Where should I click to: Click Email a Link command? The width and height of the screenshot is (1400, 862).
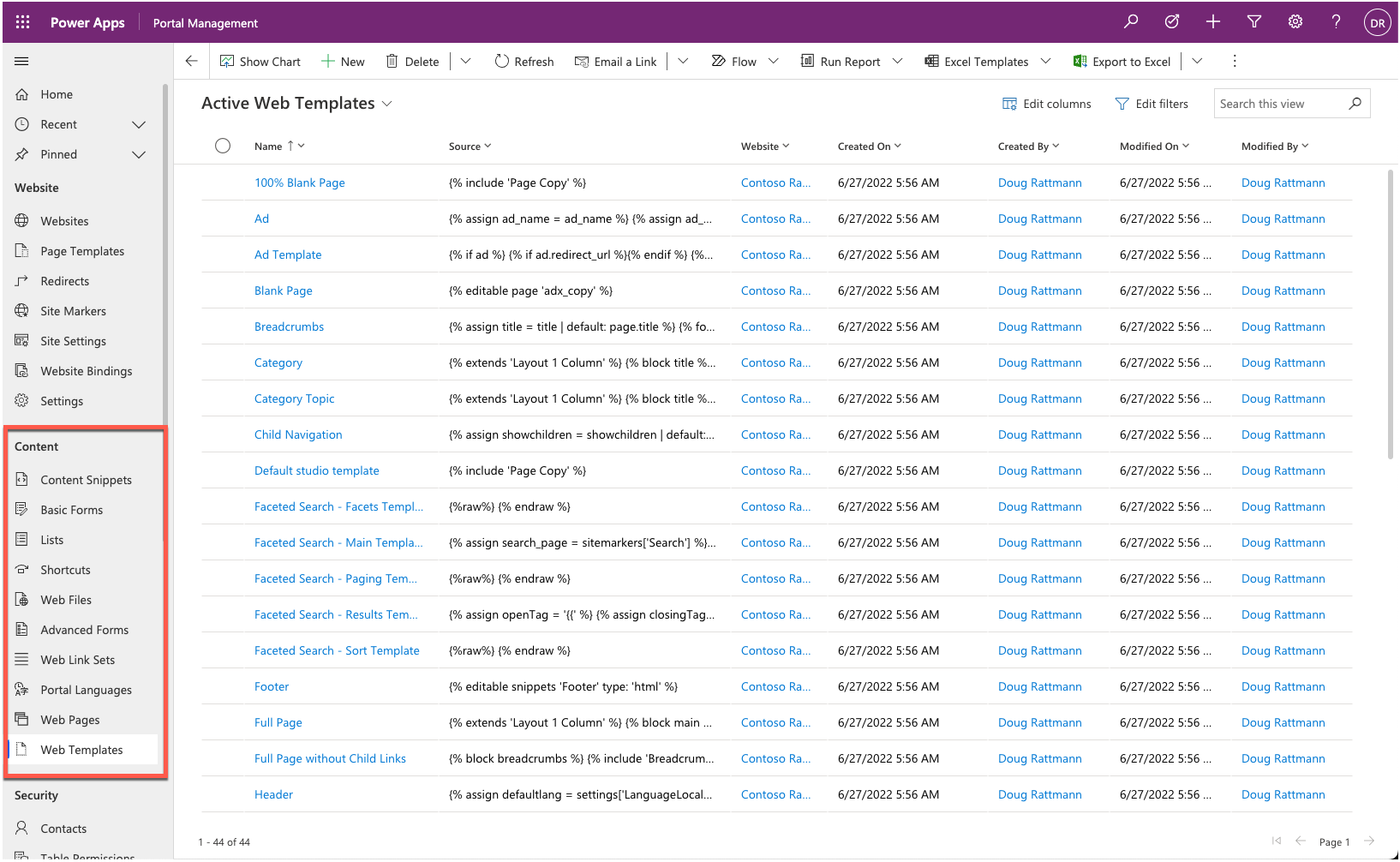(x=615, y=62)
